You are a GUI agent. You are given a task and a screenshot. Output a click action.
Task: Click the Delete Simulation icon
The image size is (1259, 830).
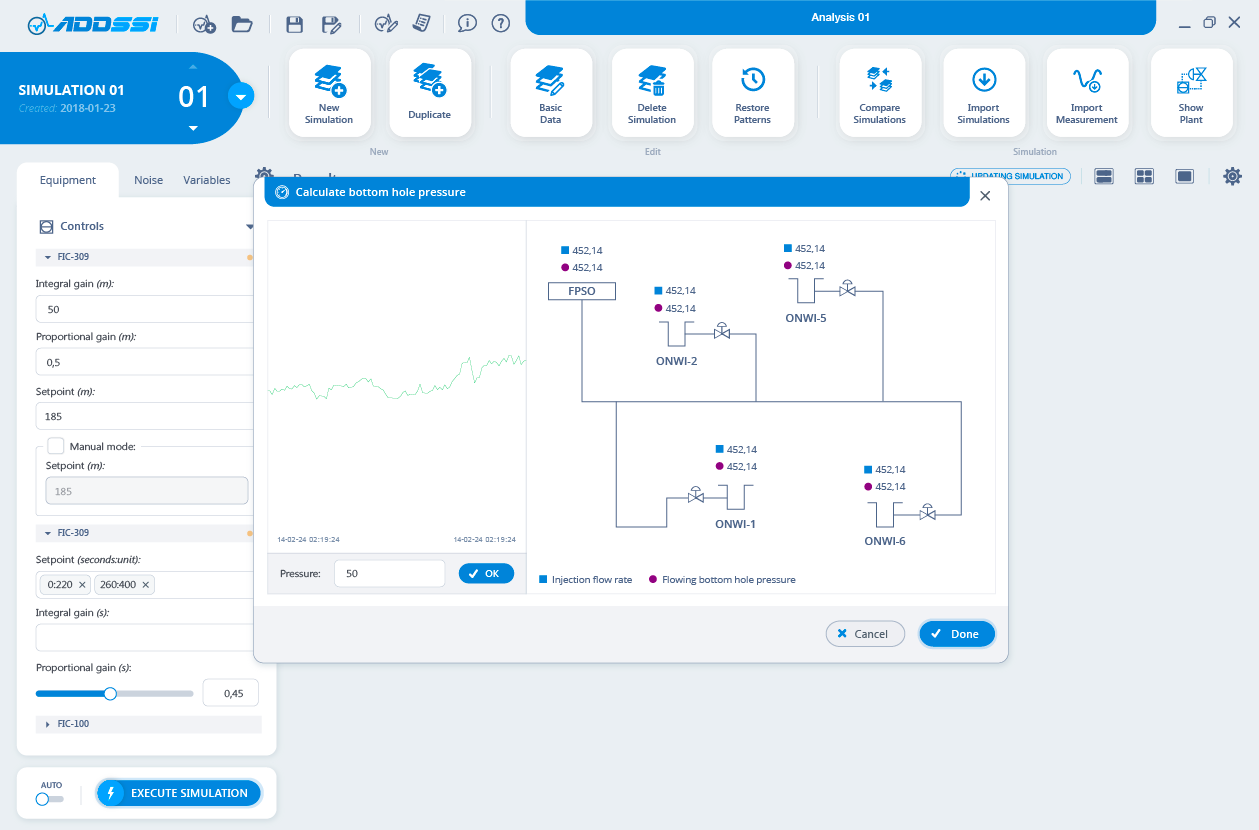(x=652, y=93)
